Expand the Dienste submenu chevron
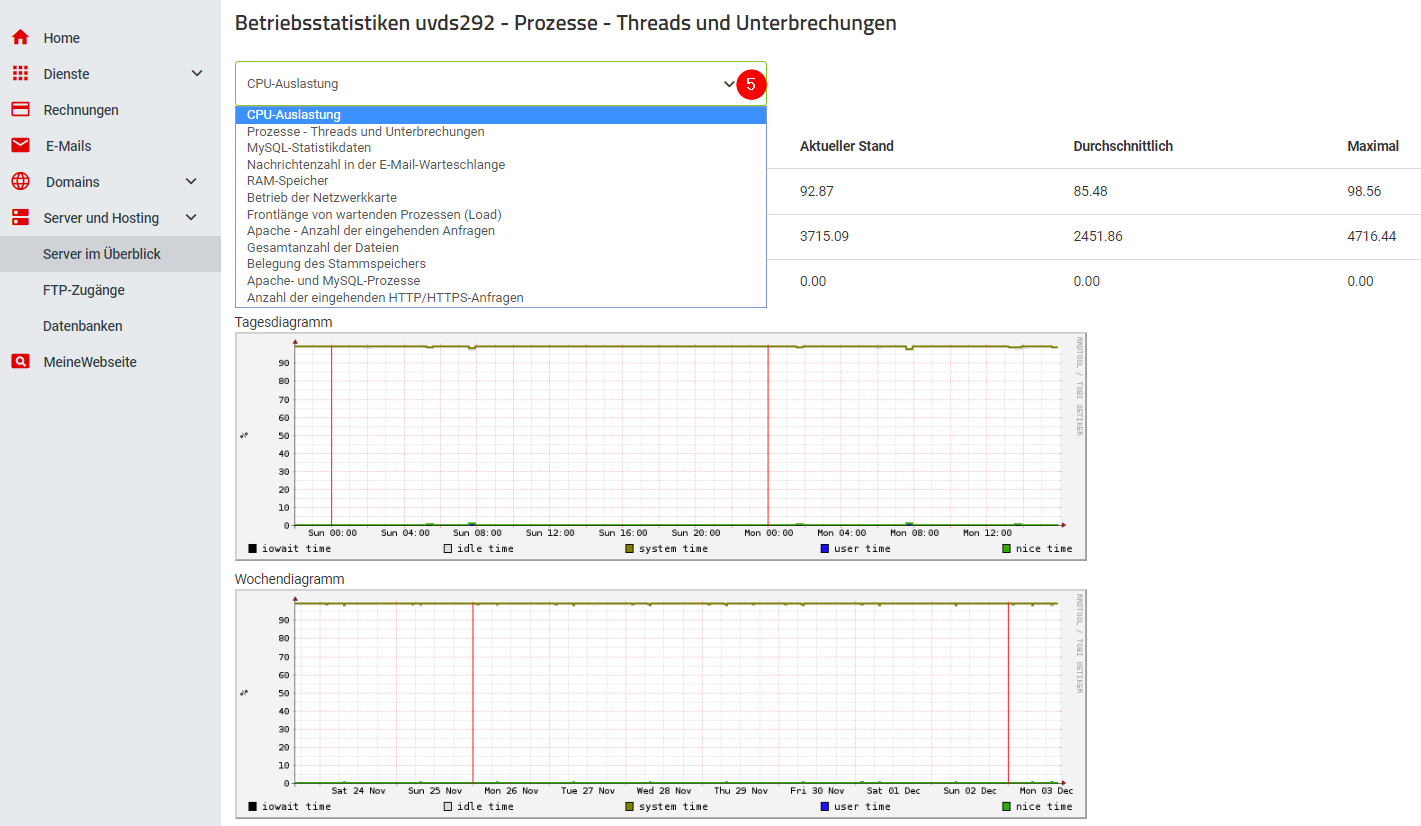The width and height of the screenshot is (1421, 826). [x=197, y=74]
